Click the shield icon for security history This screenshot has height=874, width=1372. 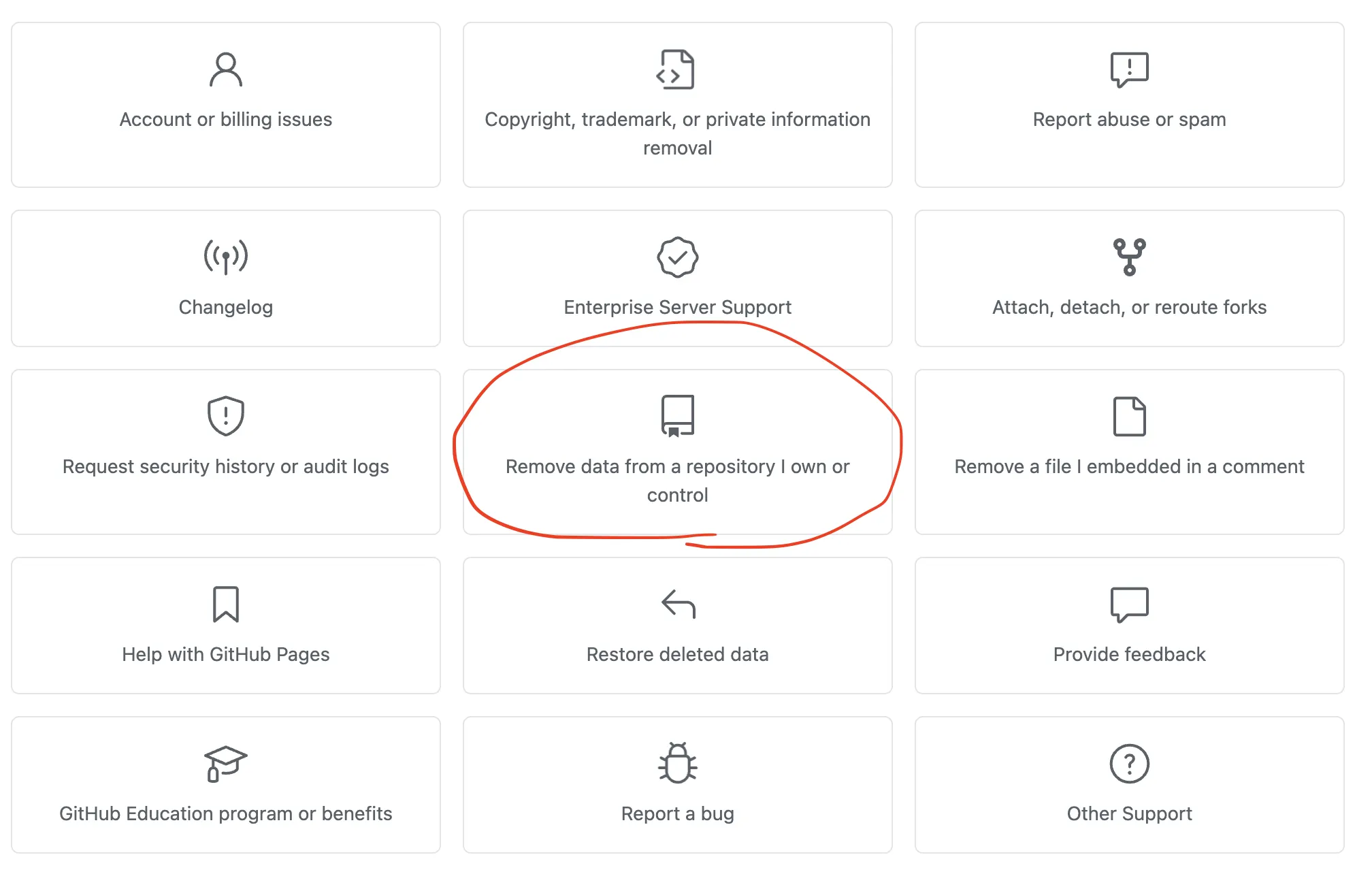225,416
